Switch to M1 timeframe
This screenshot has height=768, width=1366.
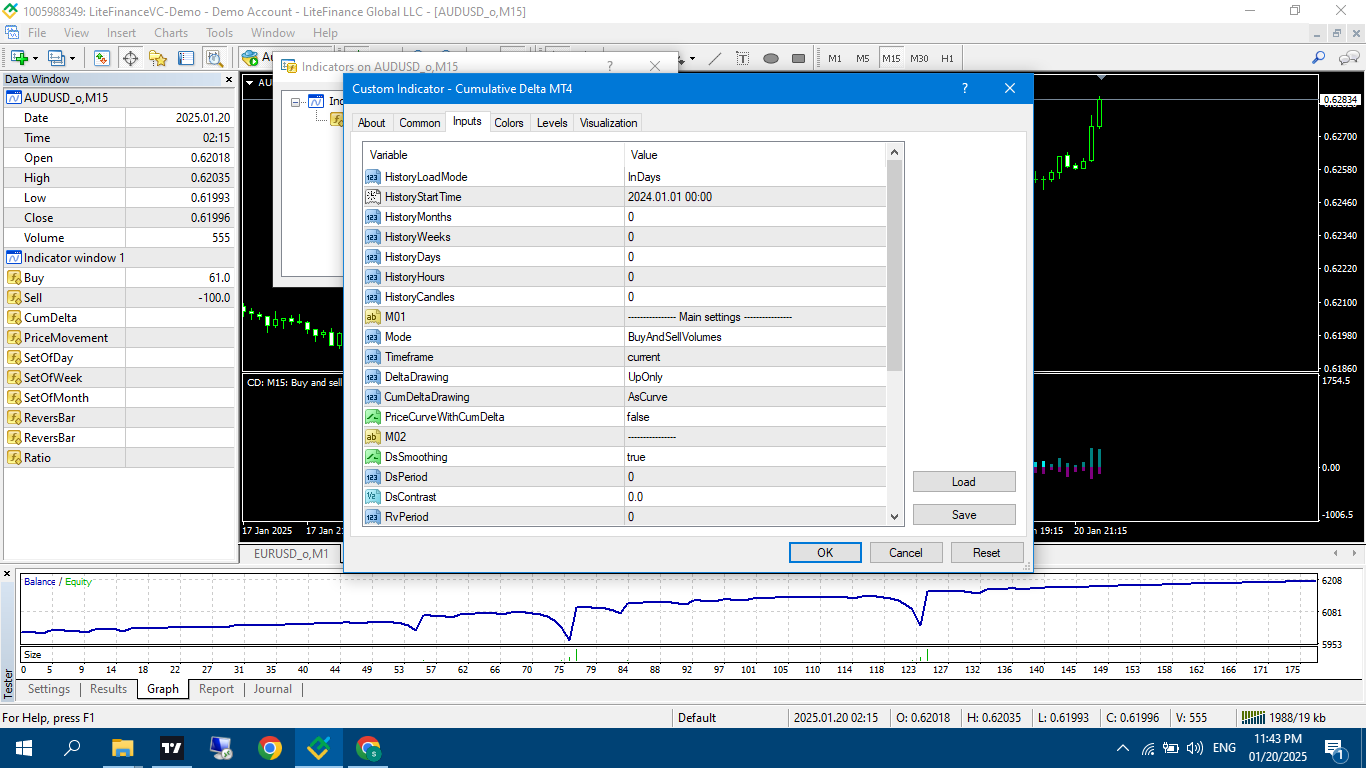tap(835, 58)
